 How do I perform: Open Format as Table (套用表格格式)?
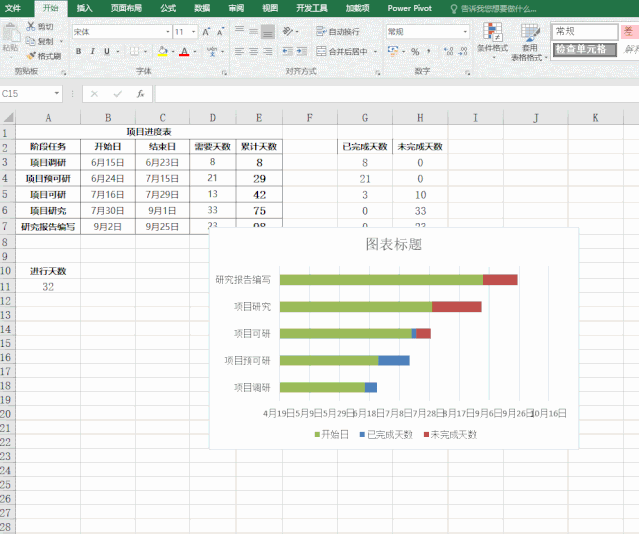point(529,42)
